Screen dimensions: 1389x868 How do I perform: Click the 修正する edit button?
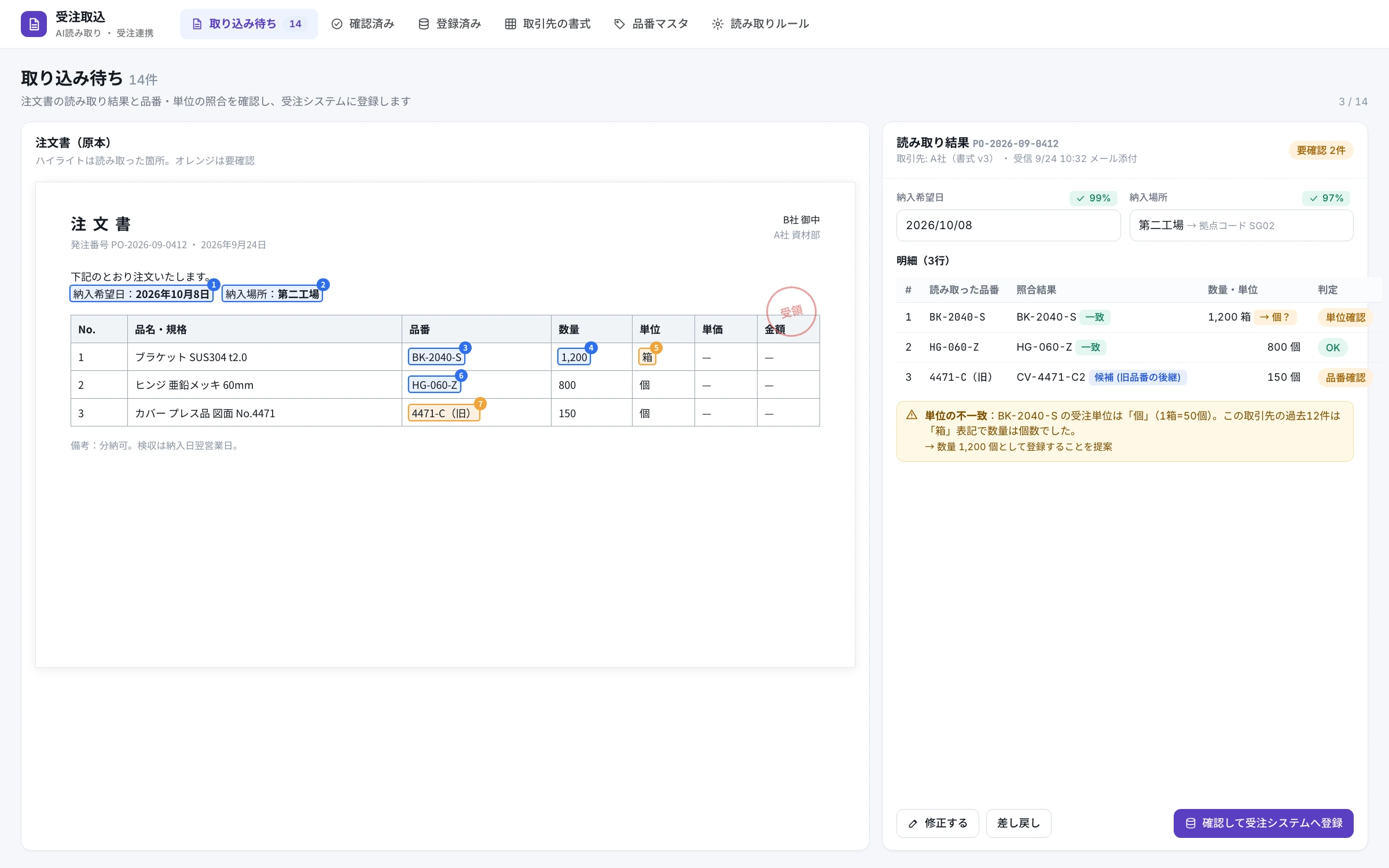tap(938, 823)
